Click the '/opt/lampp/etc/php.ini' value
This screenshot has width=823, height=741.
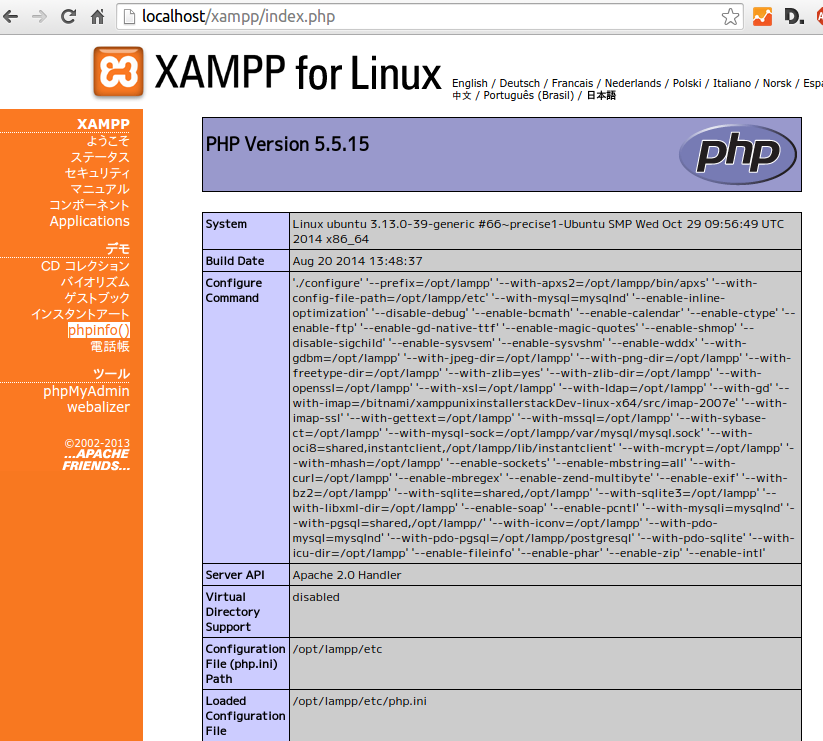point(360,701)
